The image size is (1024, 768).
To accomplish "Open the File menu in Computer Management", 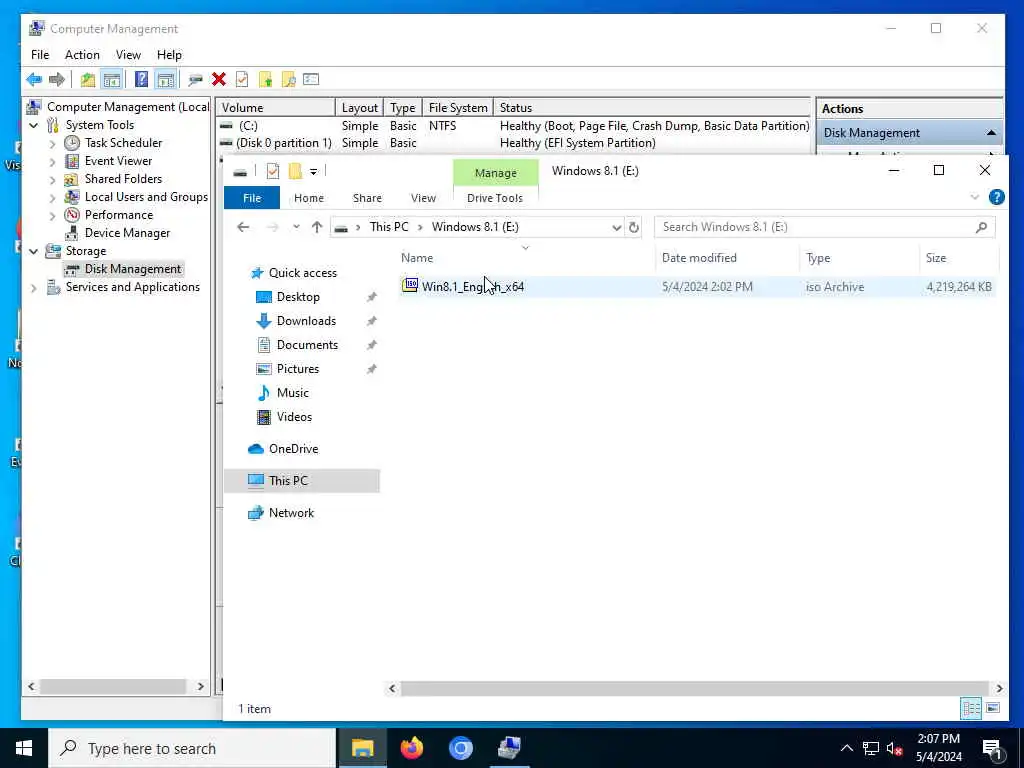I will pos(40,55).
